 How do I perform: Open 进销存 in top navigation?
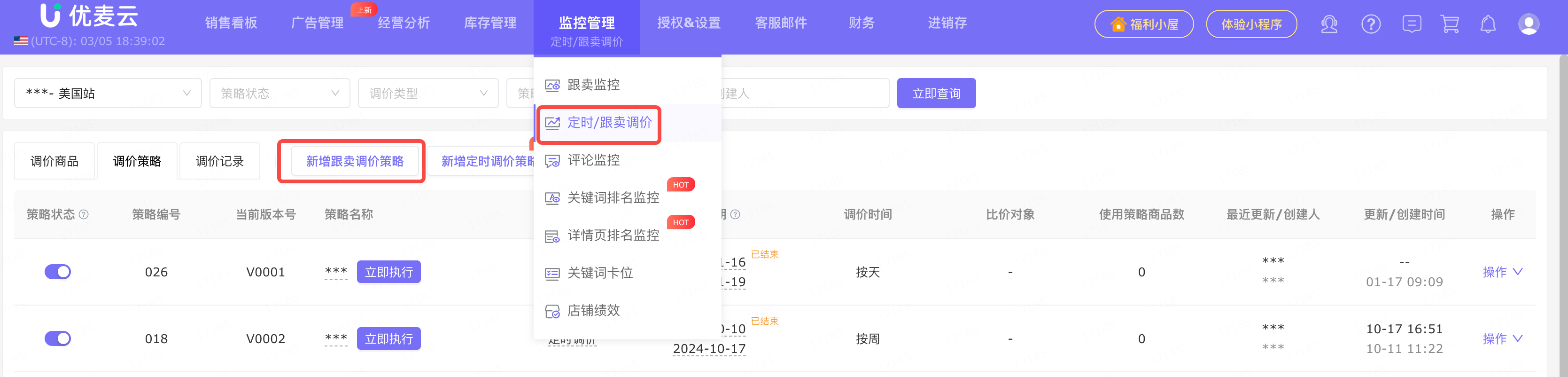pos(947,23)
